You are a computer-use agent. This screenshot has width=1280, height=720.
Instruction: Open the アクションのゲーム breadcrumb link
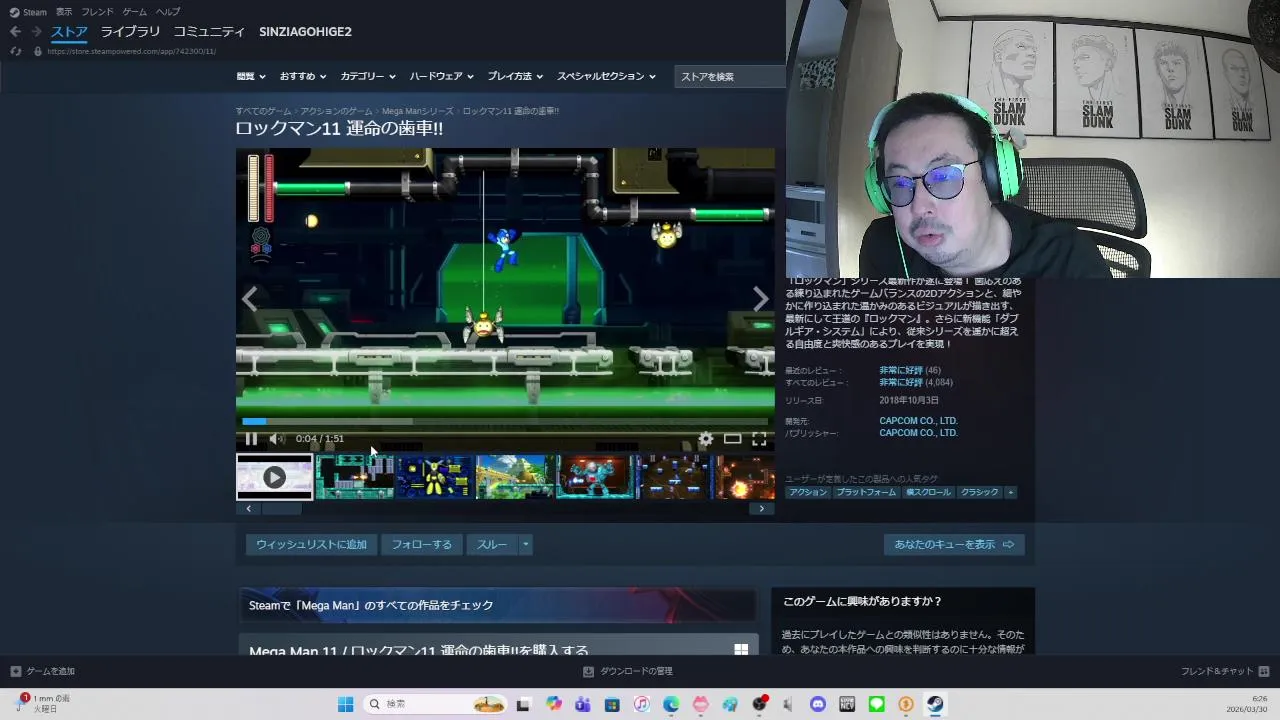336,111
